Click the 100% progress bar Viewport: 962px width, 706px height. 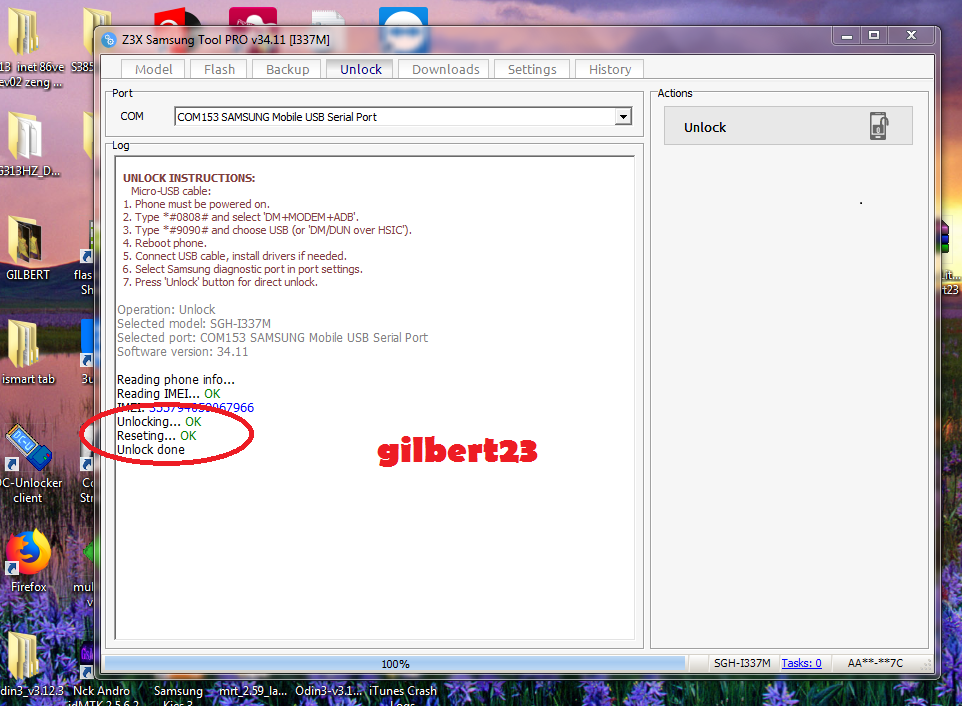pyautogui.click(x=395, y=664)
